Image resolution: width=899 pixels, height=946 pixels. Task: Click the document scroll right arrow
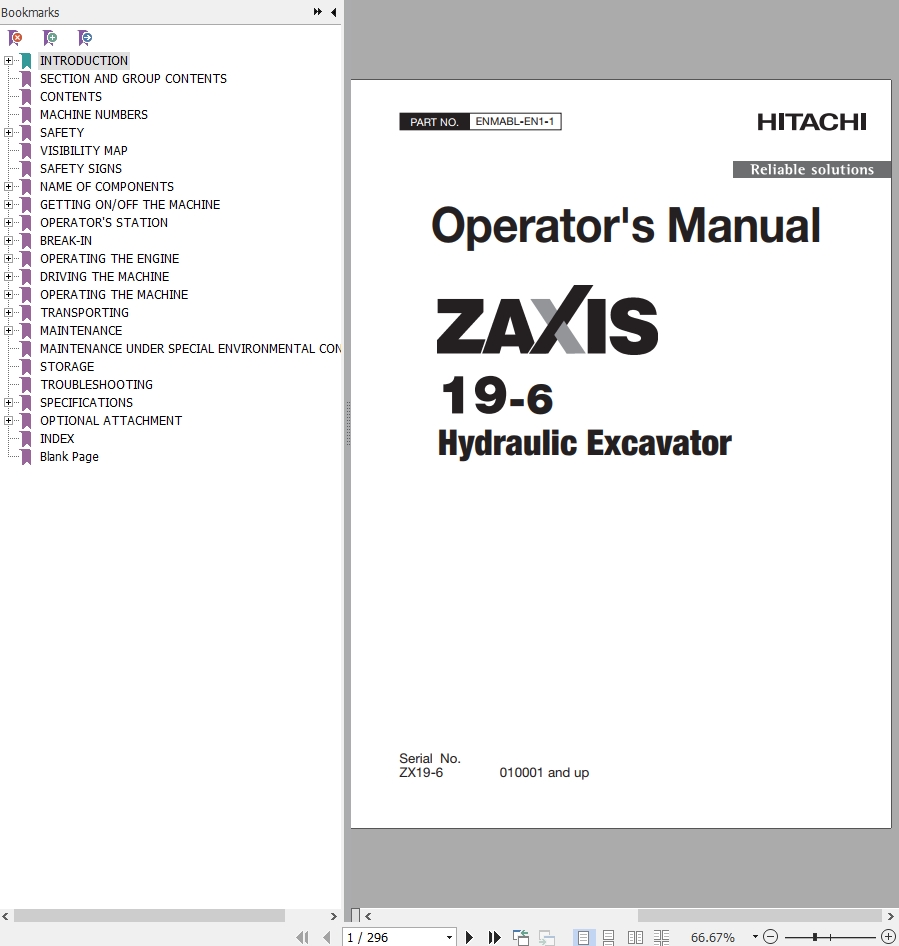[x=891, y=916]
